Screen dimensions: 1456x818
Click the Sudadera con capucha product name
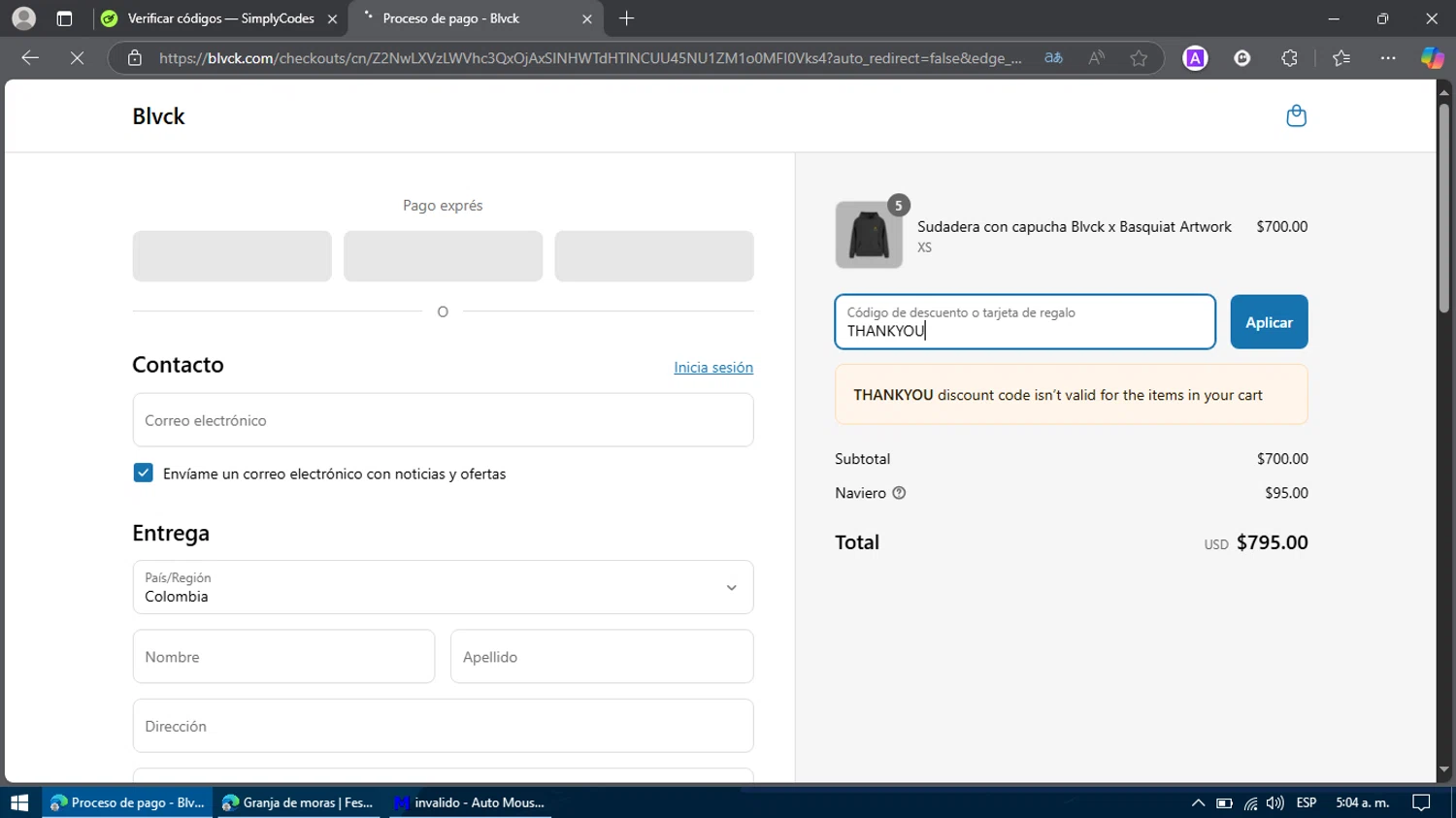click(1075, 226)
